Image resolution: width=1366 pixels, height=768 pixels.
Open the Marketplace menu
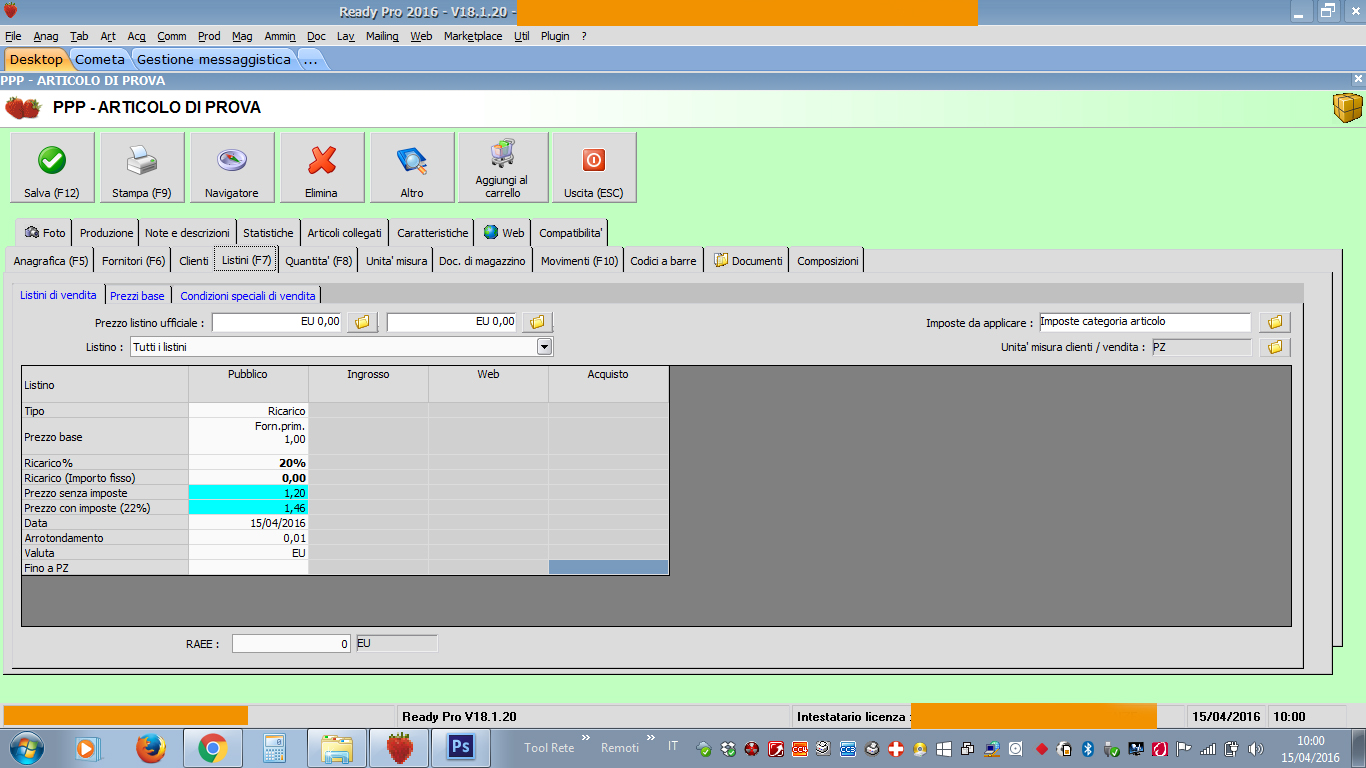point(473,36)
